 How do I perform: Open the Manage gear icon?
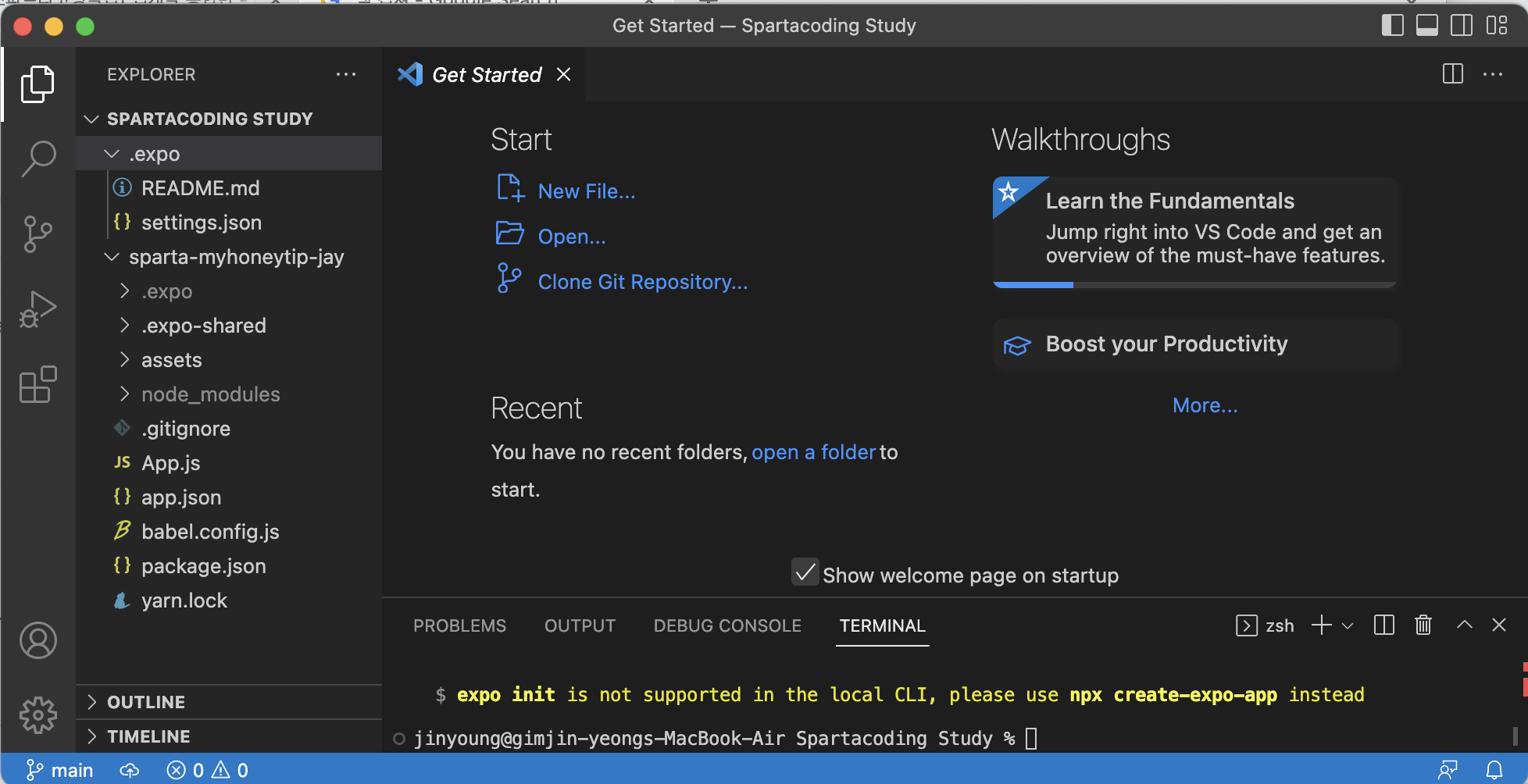tap(37, 715)
